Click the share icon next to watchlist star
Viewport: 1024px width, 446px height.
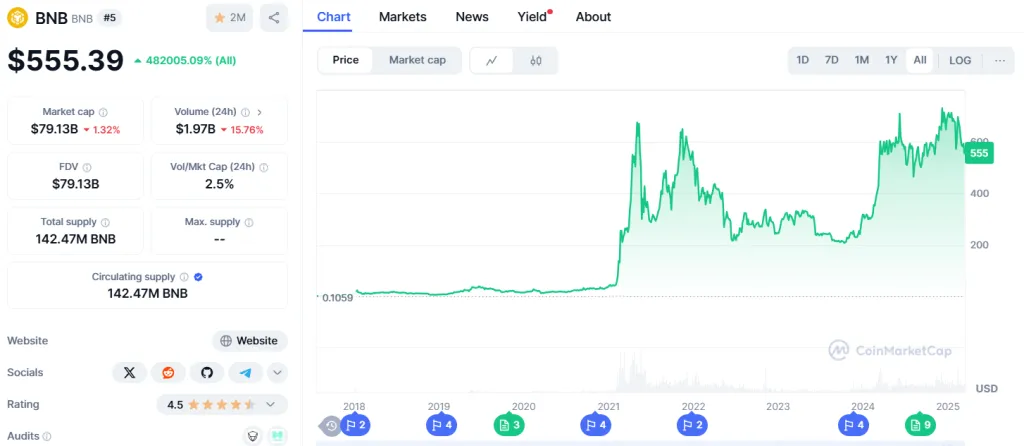pyautogui.click(x=274, y=17)
